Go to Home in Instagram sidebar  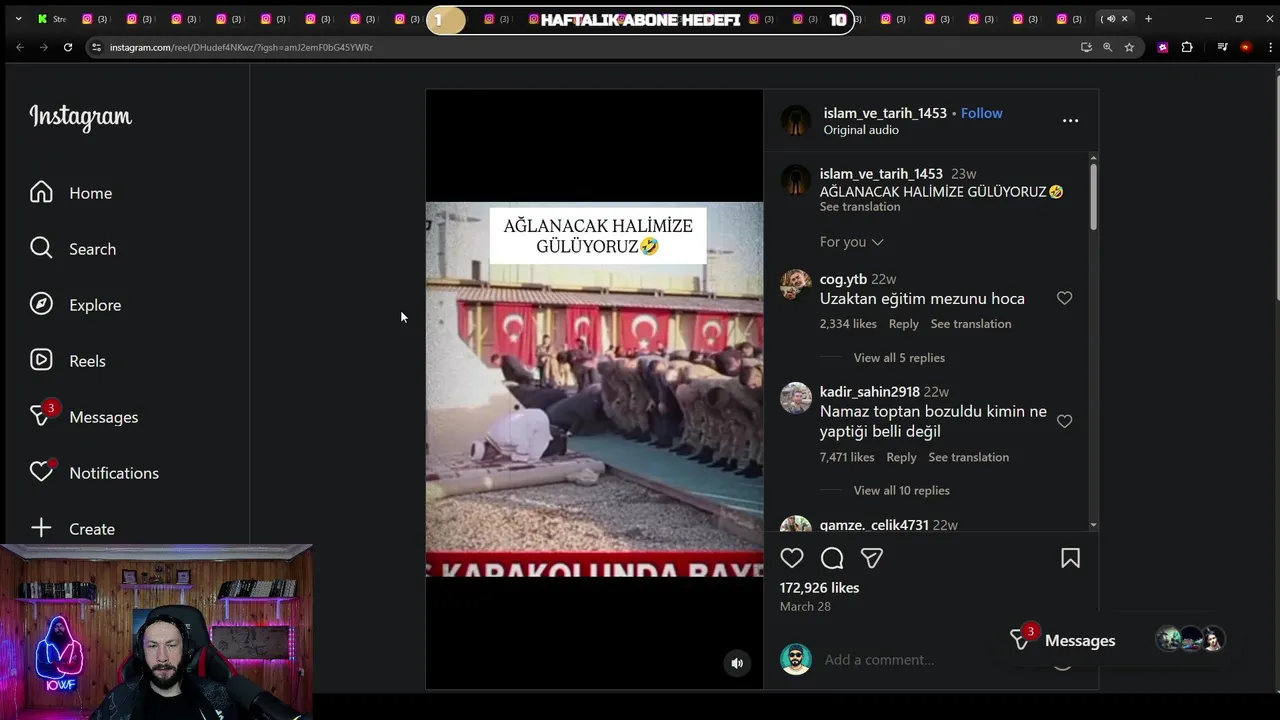point(71,193)
